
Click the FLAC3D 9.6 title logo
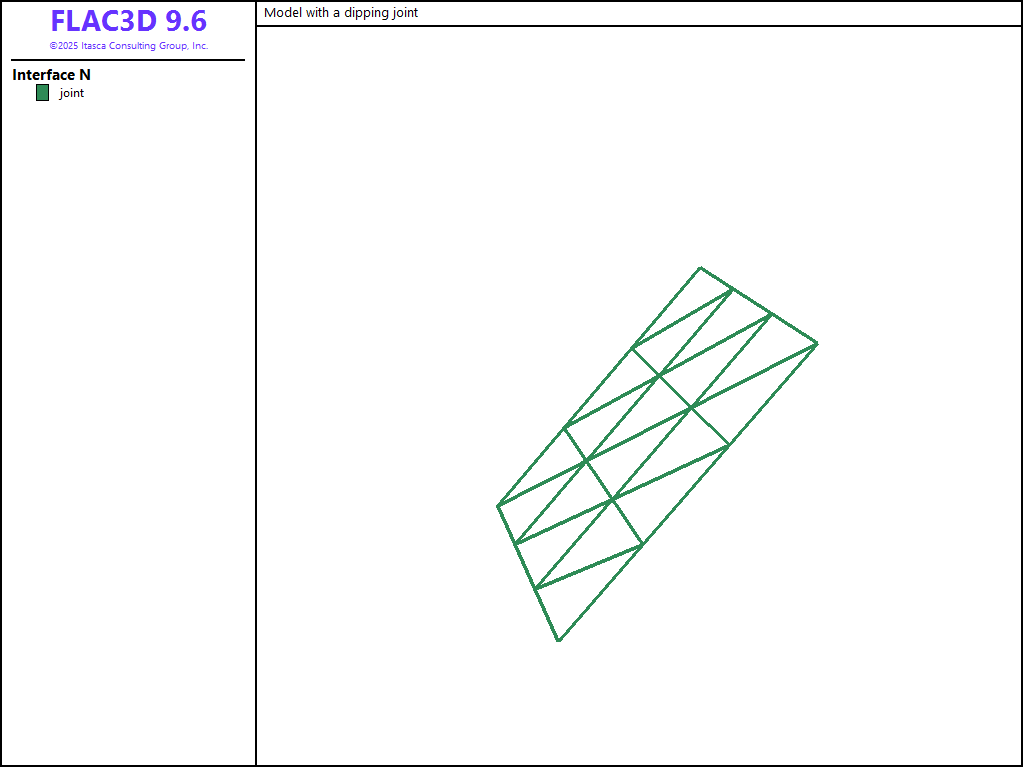click(128, 22)
